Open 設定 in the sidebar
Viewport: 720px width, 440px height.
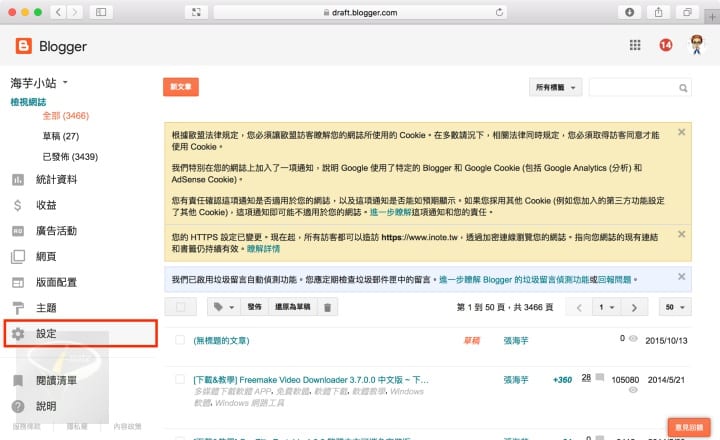[x=46, y=333]
